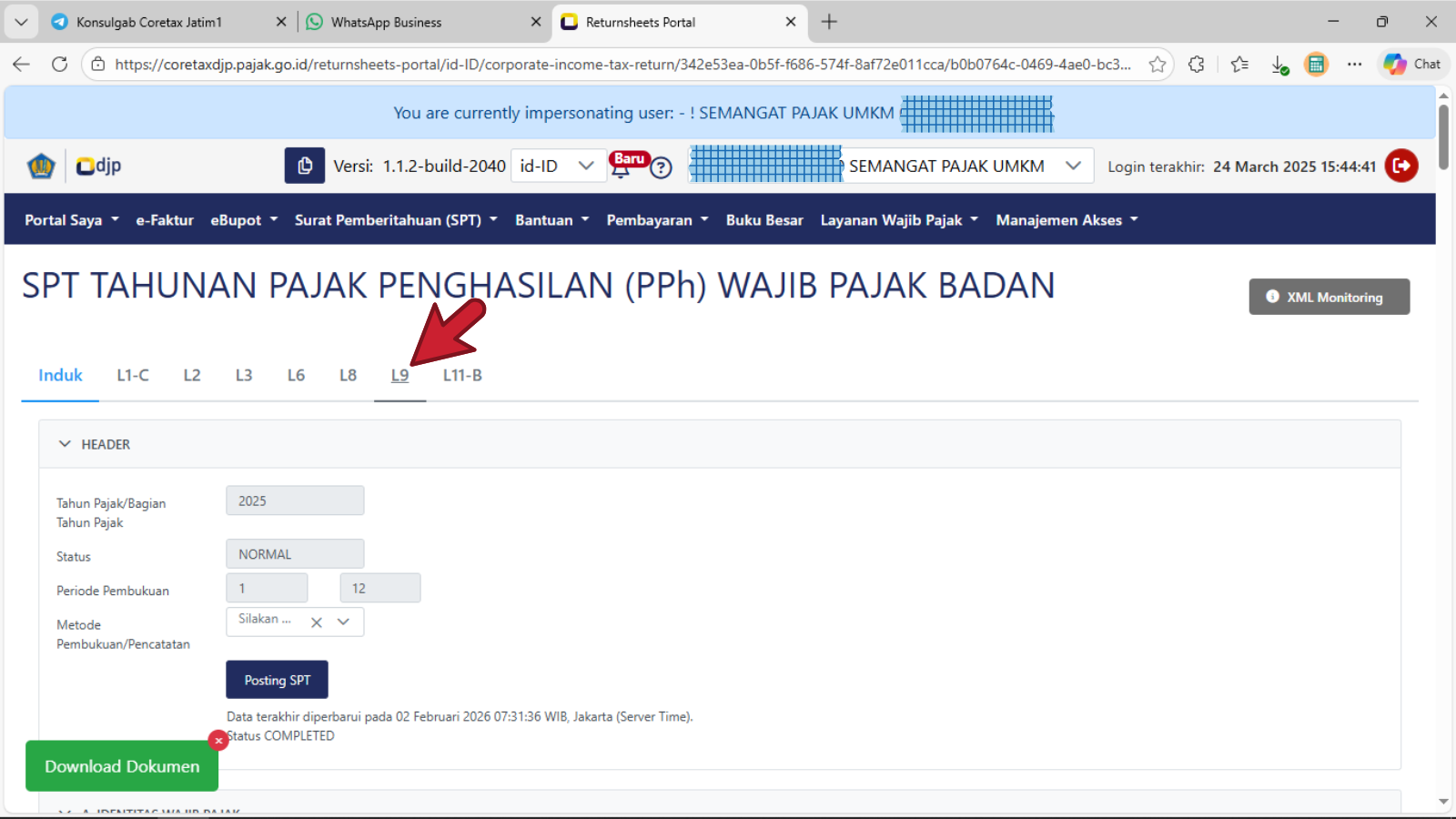Click the copy document icon beside Versi
1456x819 pixels.
[305, 166]
